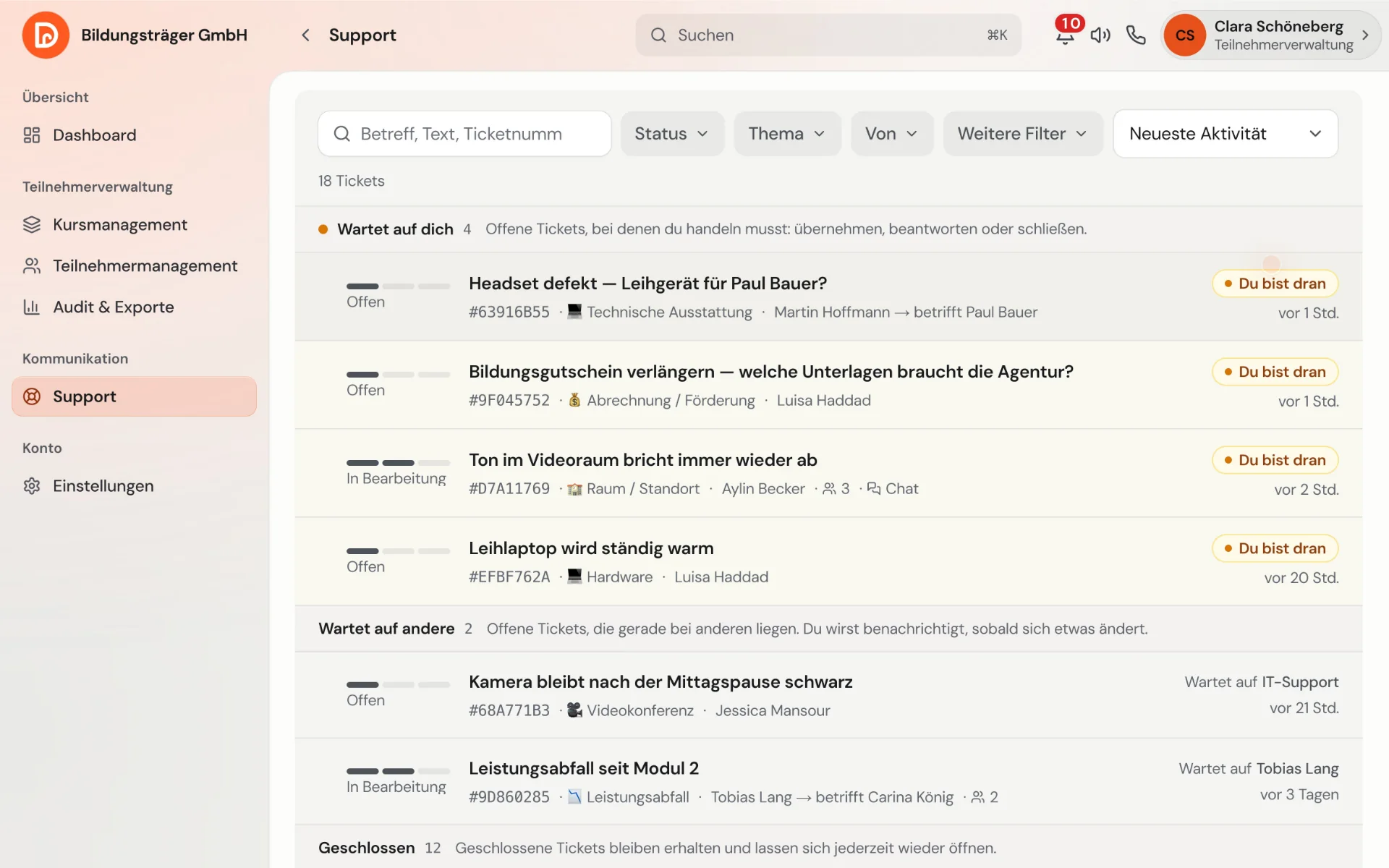Click Du bist dran on Bildungsgutschein ticket
Viewport: 1389px width, 868px height.
coord(1275,372)
